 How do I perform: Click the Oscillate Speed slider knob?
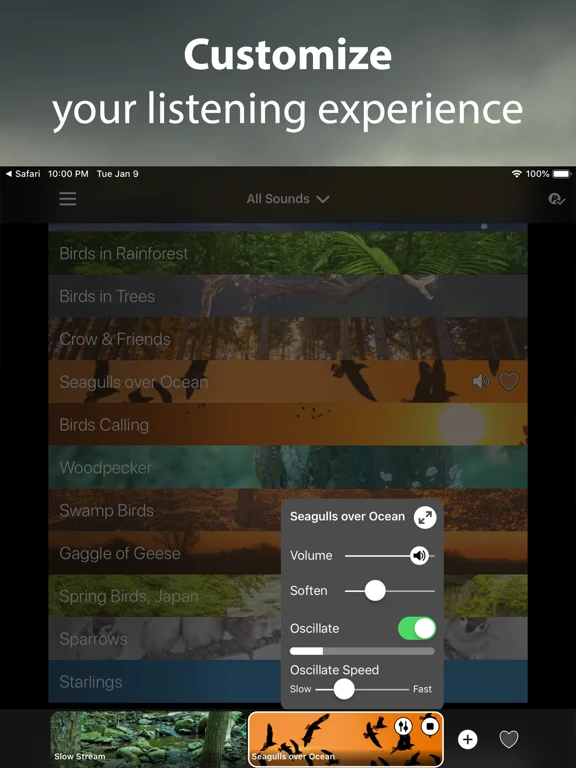point(344,689)
